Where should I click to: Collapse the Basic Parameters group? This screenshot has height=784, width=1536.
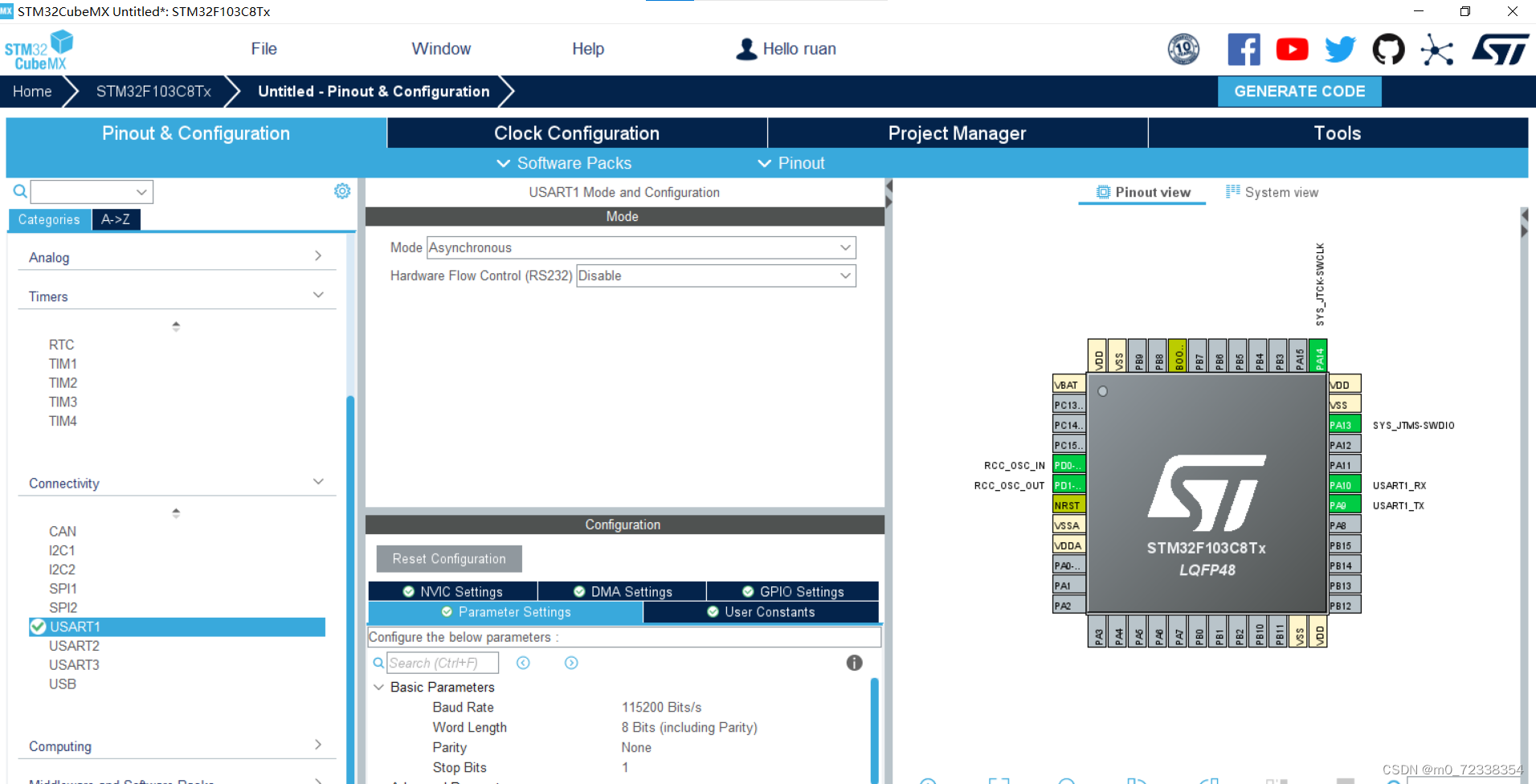378,688
